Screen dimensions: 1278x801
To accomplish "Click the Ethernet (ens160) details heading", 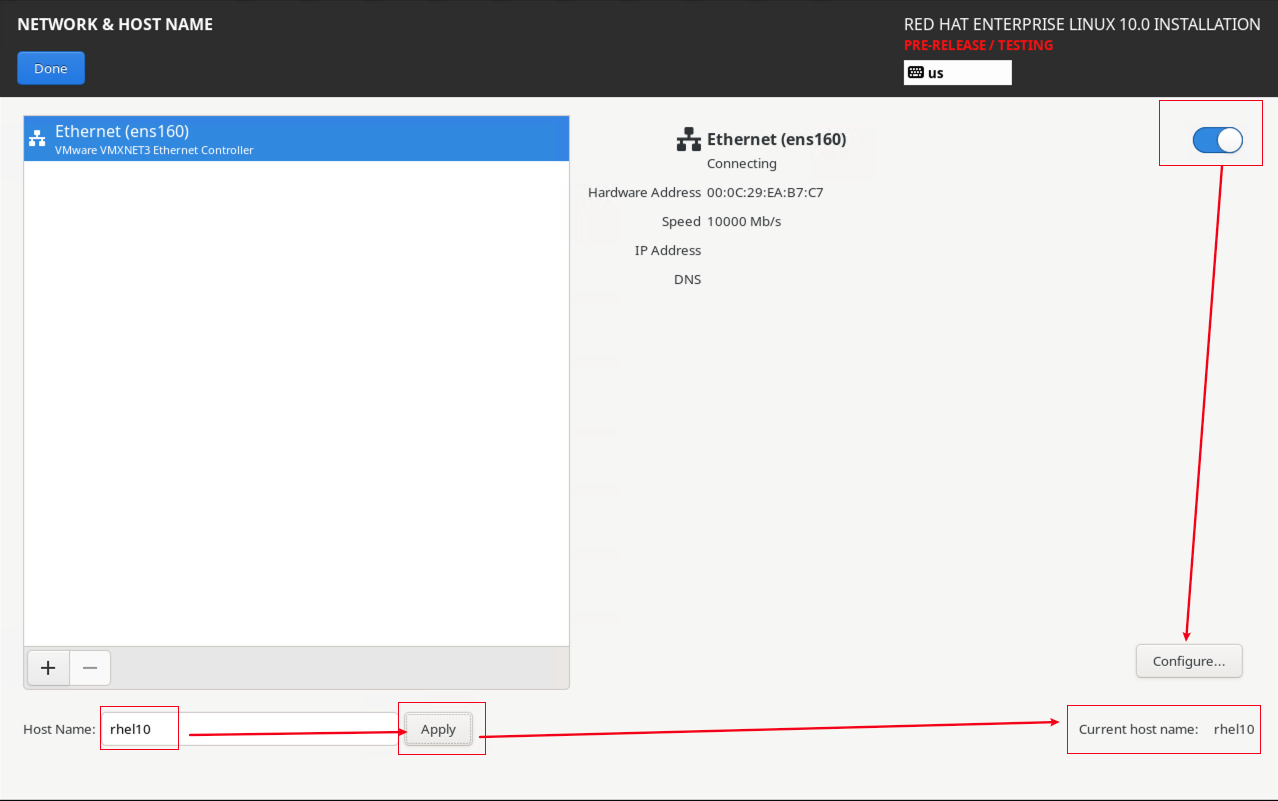I will [777, 139].
